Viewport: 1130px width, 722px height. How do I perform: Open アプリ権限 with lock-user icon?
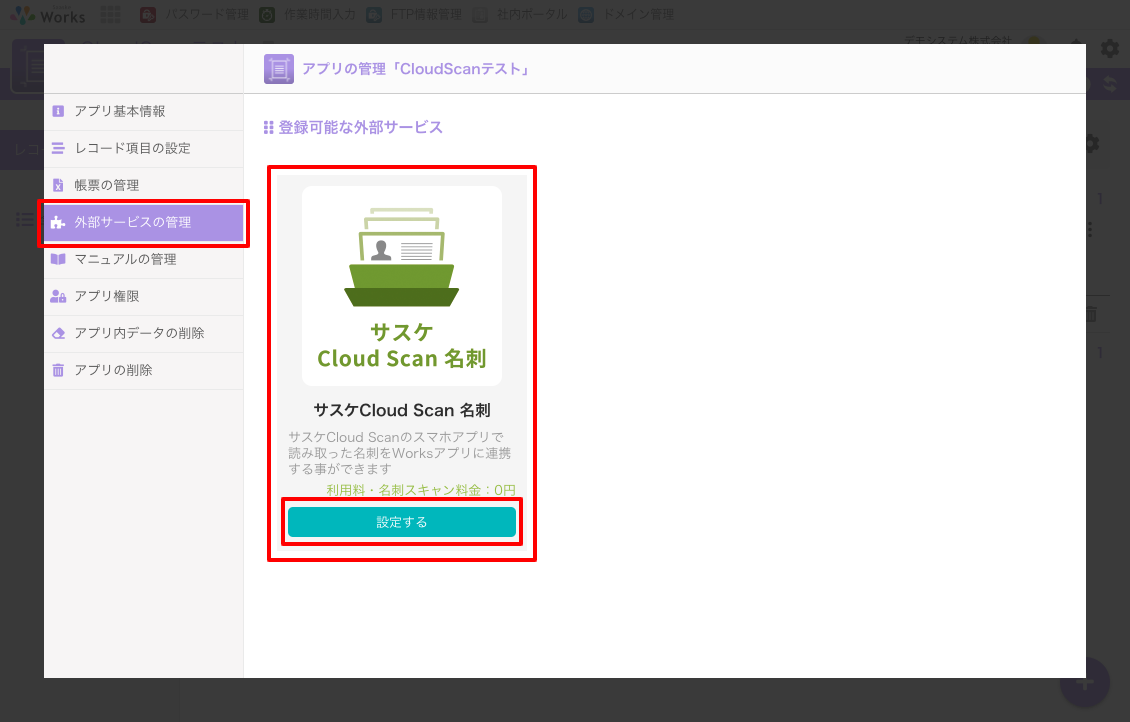(x=106, y=296)
